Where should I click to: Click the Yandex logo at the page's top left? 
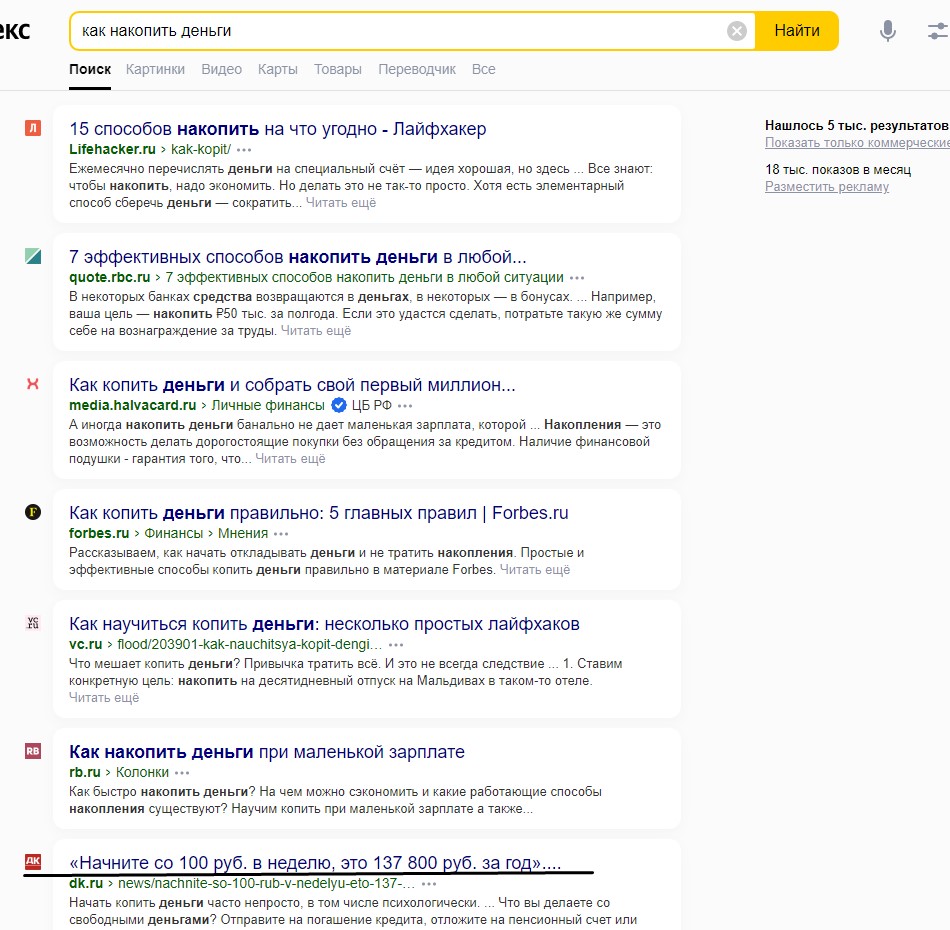click(15, 30)
